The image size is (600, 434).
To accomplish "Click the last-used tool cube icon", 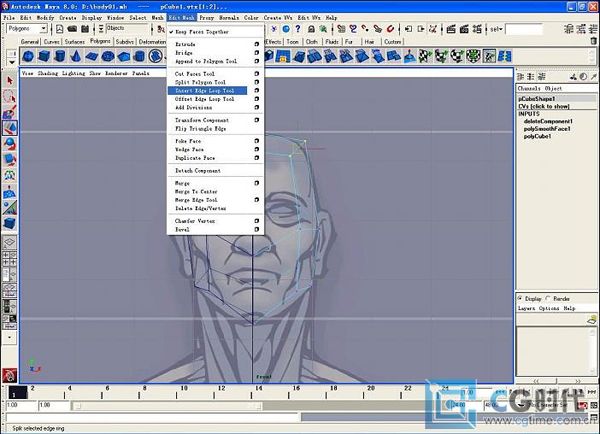I will pos(10,224).
